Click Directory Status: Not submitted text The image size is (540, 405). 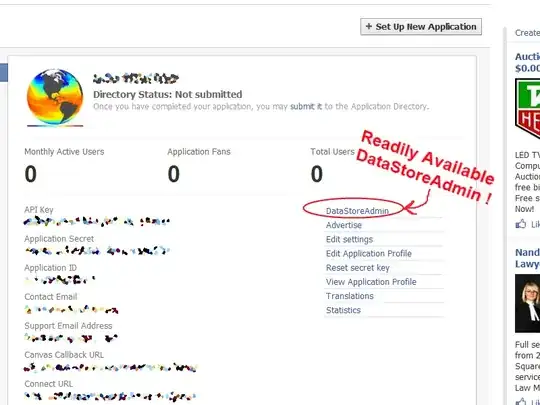167,94
